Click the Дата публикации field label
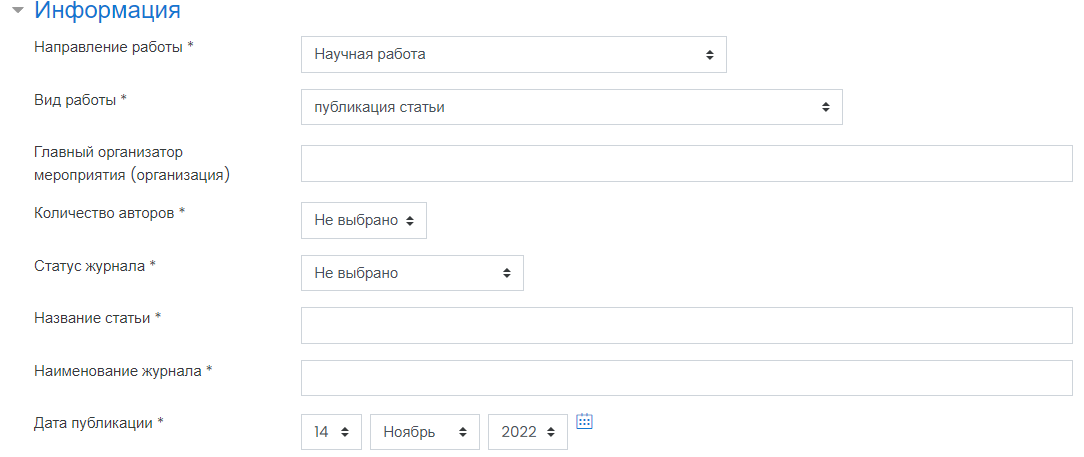Screen dimensions: 1084x457 pos(93,423)
